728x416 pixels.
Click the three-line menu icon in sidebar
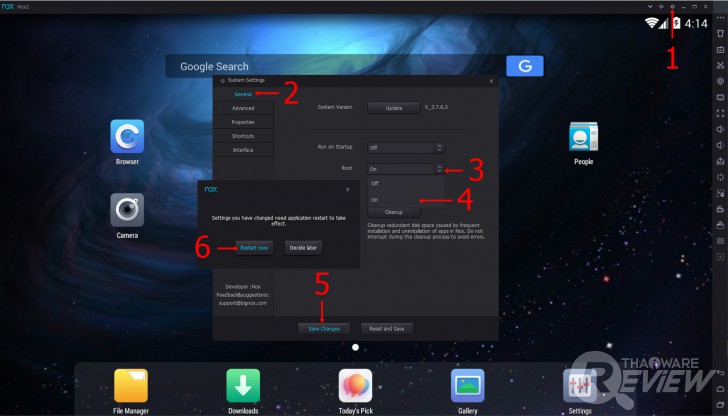click(720, 241)
